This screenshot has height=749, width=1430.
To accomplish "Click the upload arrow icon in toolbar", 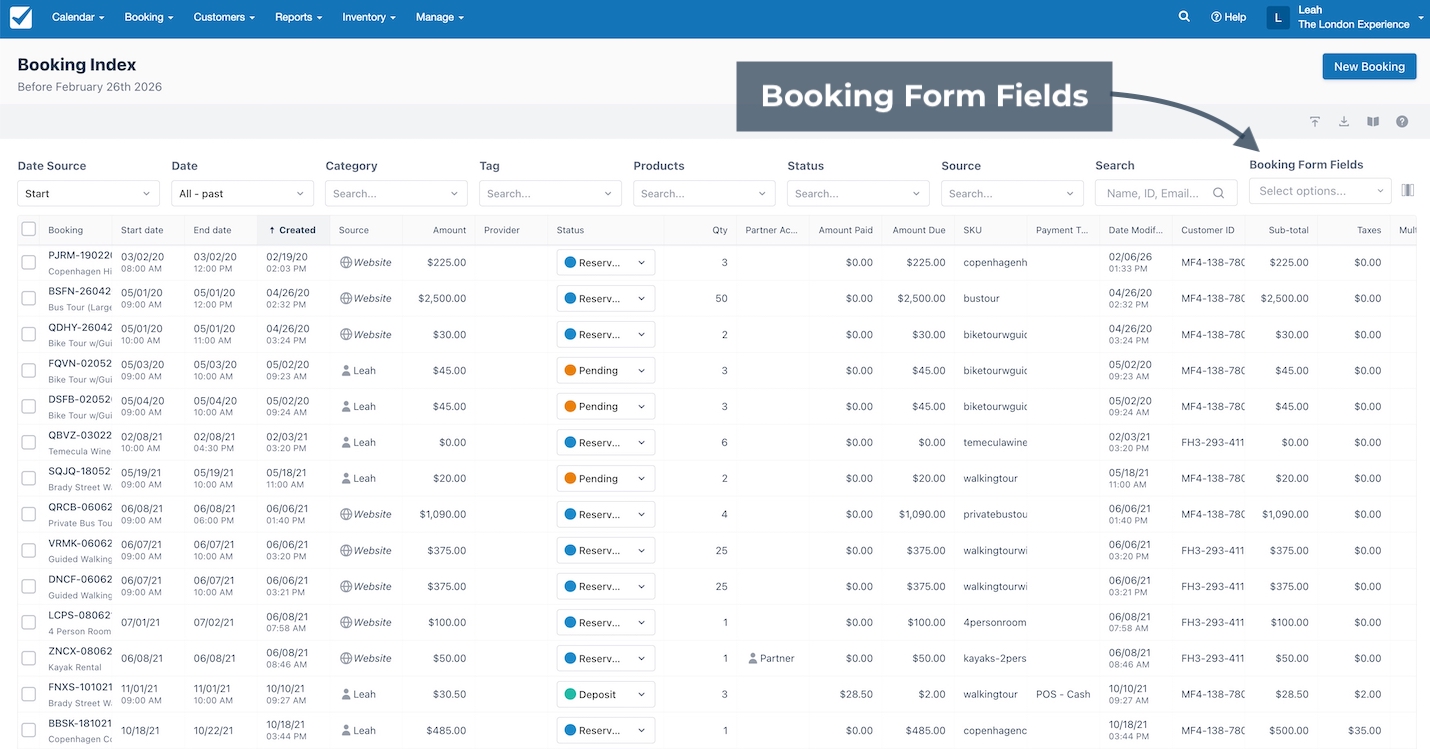I will pyautogui.click(x=1315, y=122).
